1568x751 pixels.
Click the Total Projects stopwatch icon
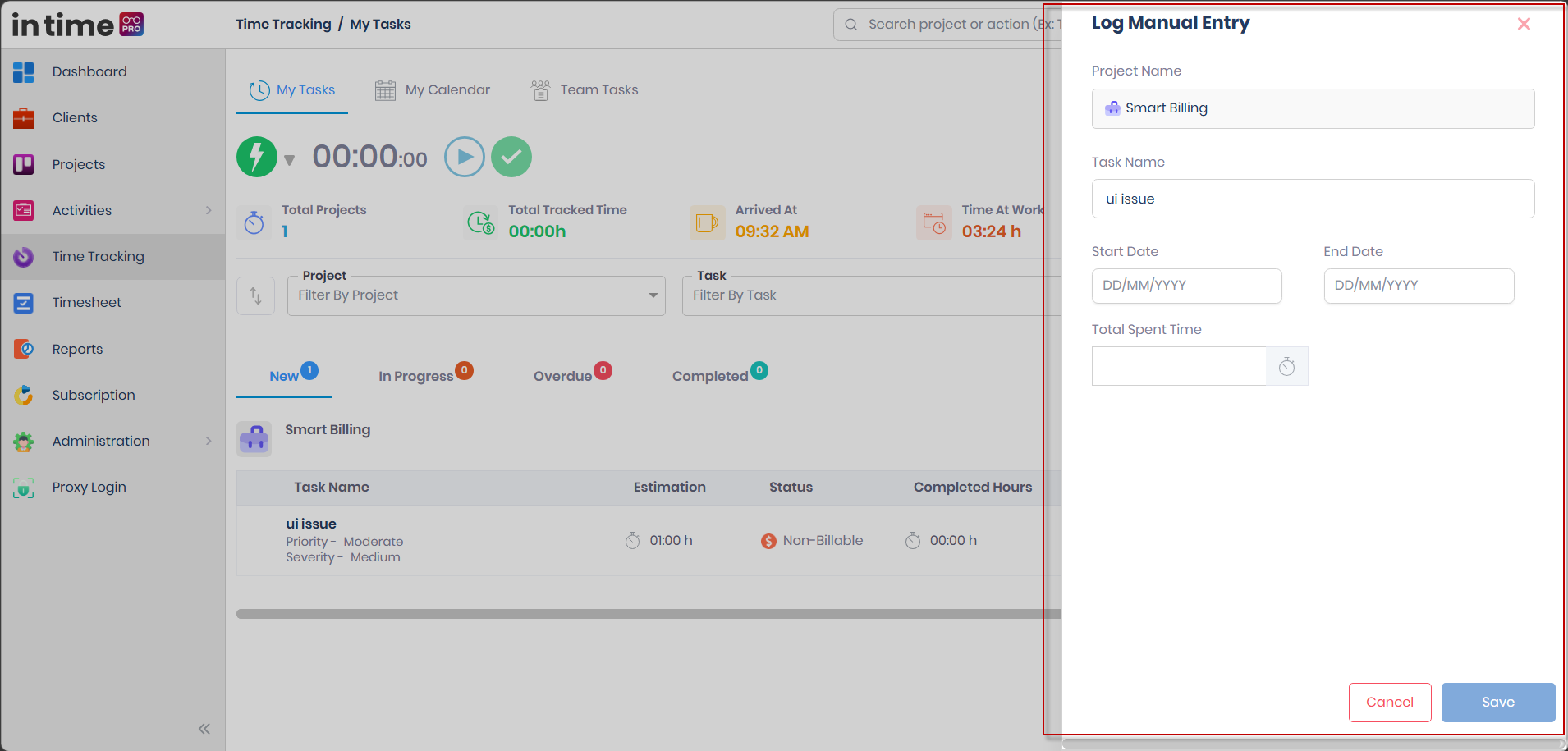click(254, 222)
